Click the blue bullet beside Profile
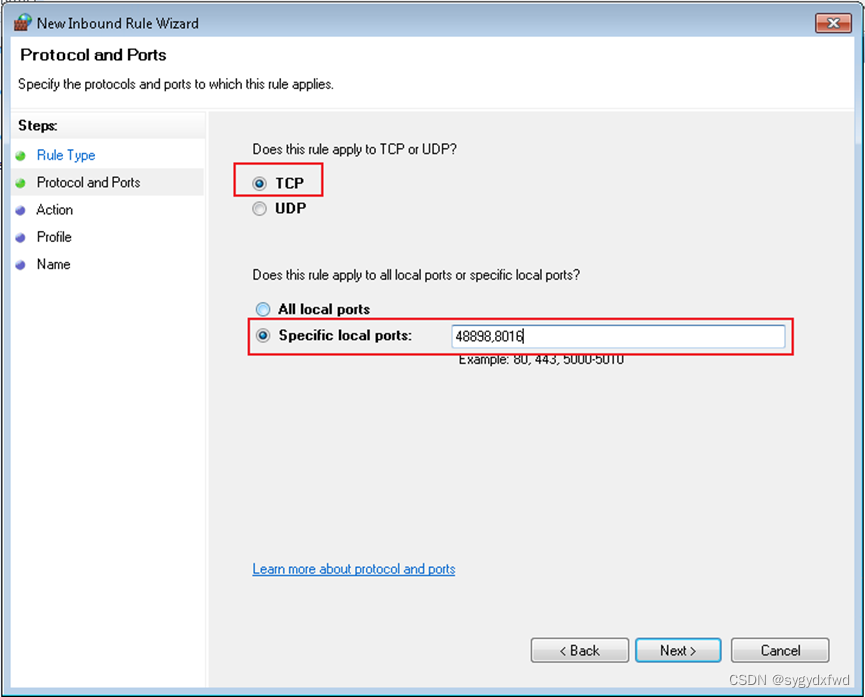This screenshot has height=697, width=865. pos(21,238)
